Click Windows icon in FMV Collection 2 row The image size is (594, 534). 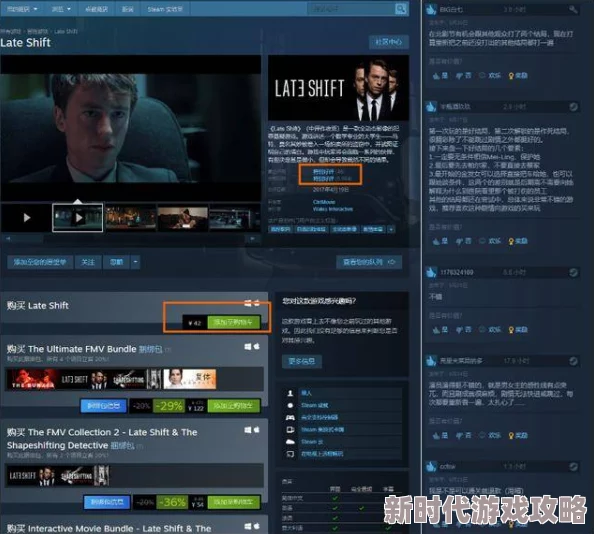click(248, 430)
